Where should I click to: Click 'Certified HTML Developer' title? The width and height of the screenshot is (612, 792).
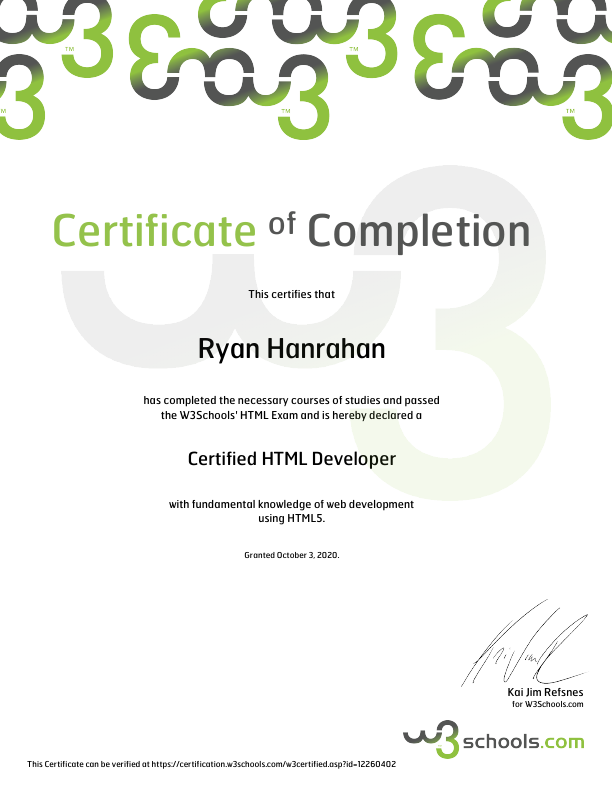[292, 459]
